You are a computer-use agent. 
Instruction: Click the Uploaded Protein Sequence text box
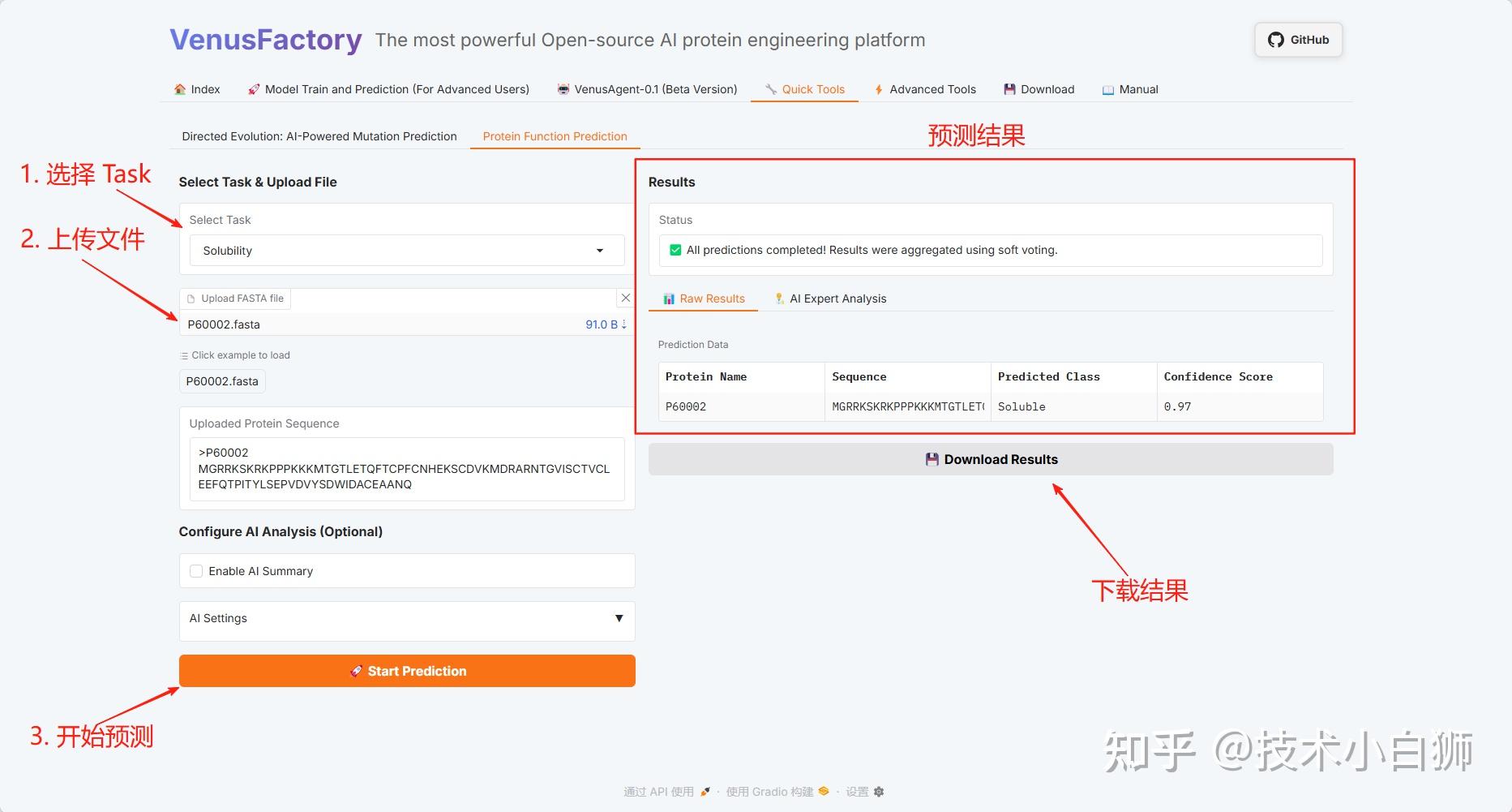(406, 469)
